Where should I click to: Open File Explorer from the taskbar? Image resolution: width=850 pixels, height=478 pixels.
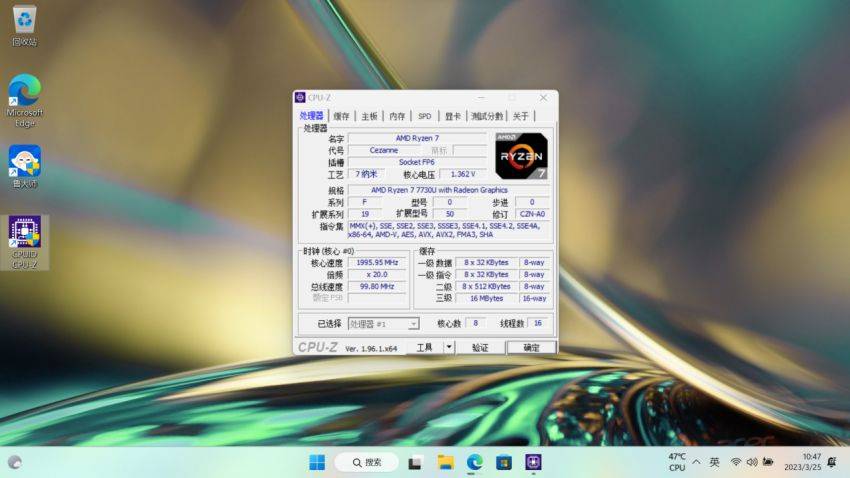coord(445,462)
